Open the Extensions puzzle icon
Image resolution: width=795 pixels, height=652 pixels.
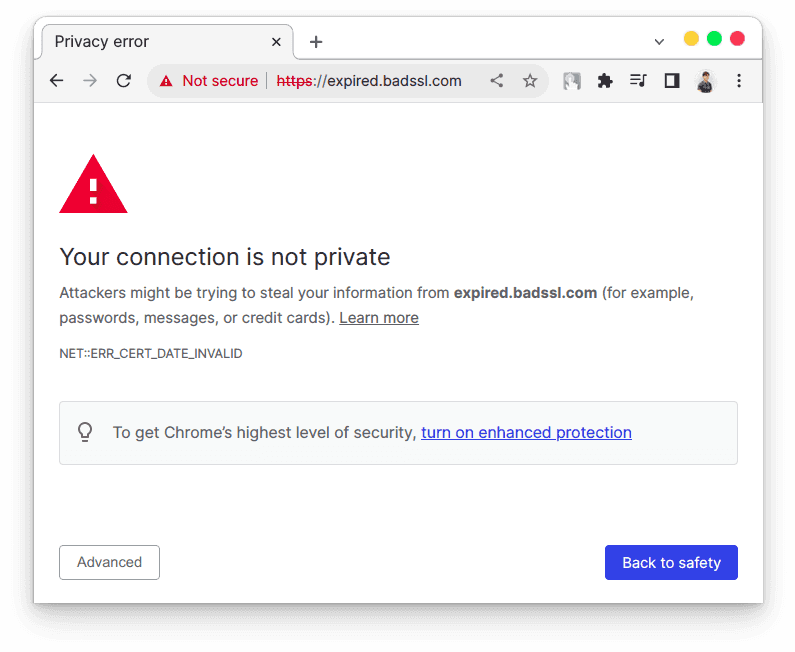(x=605, y=81)
